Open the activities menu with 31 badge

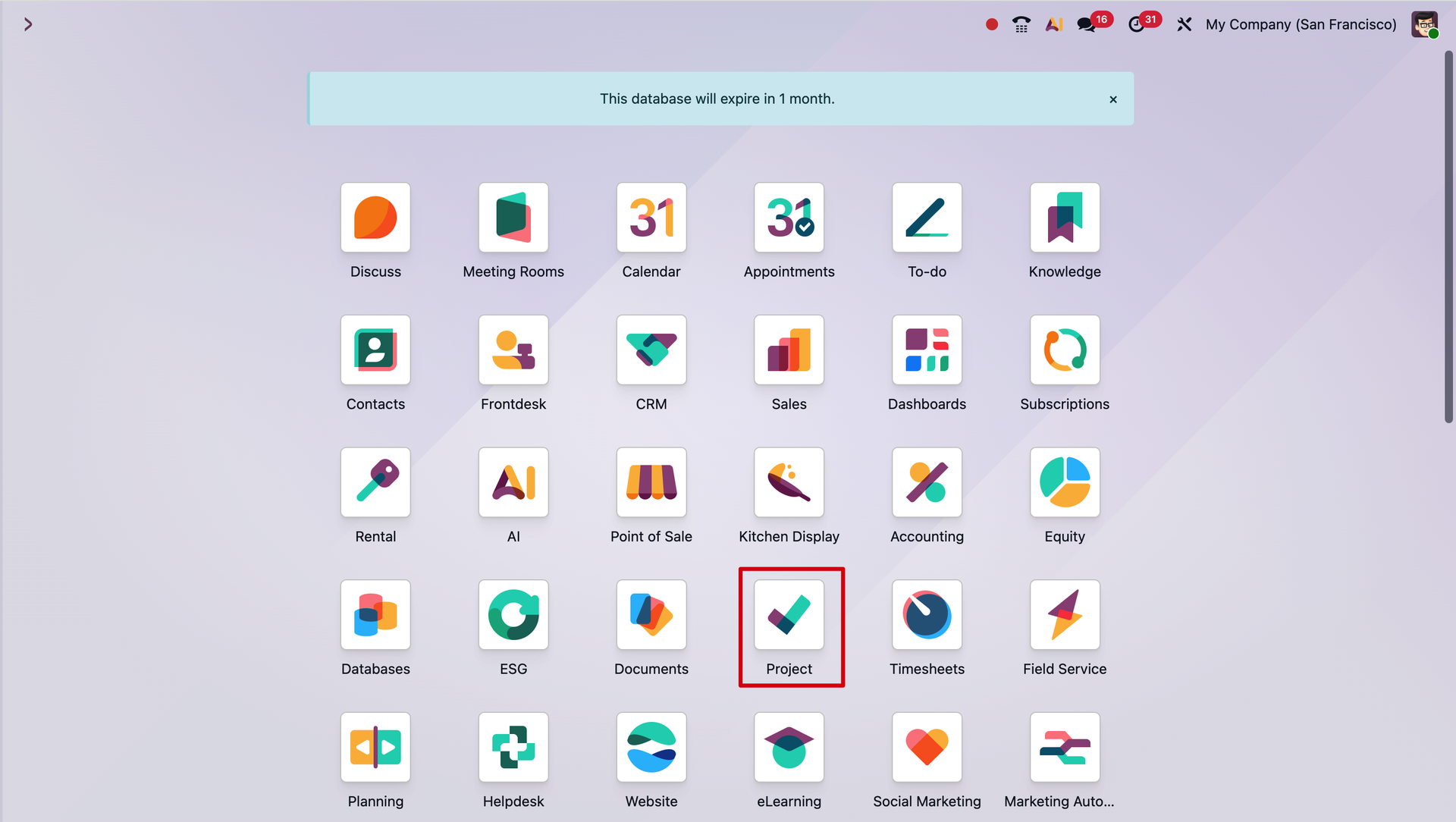(x=1137, y=24)
